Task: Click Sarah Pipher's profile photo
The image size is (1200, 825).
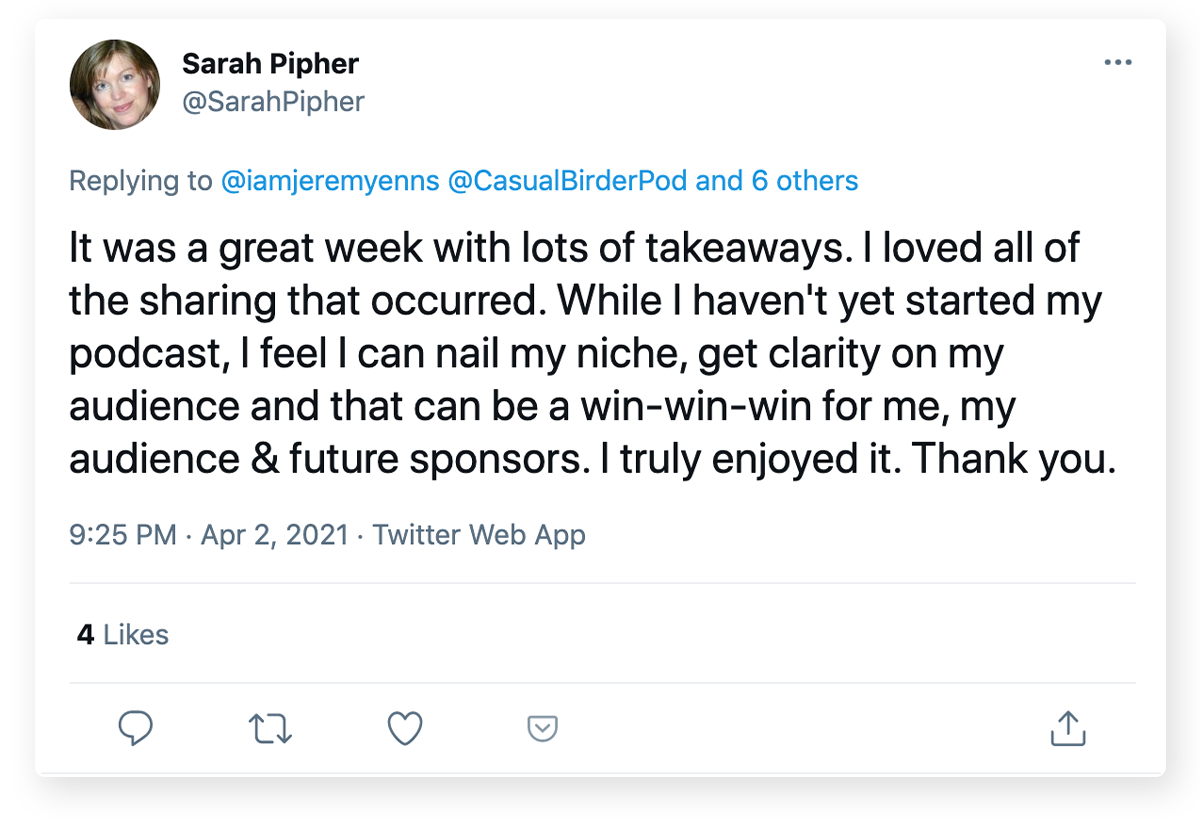Action: (115, 85)
